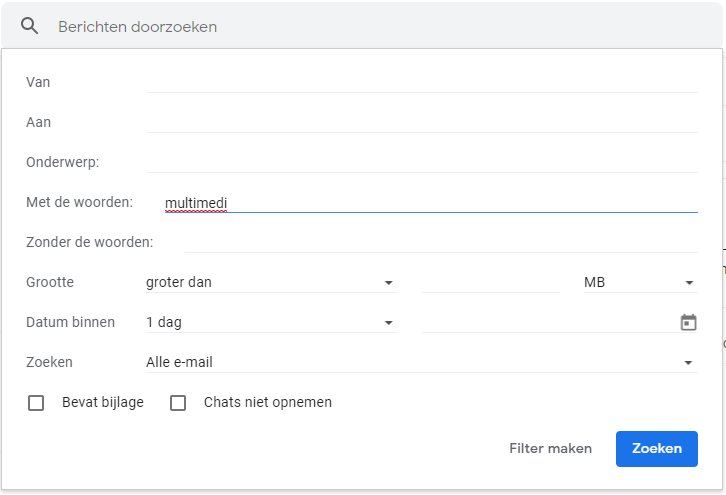
Task: Enable the Chats niet opnemen checkbox
Action: point(178,403)
